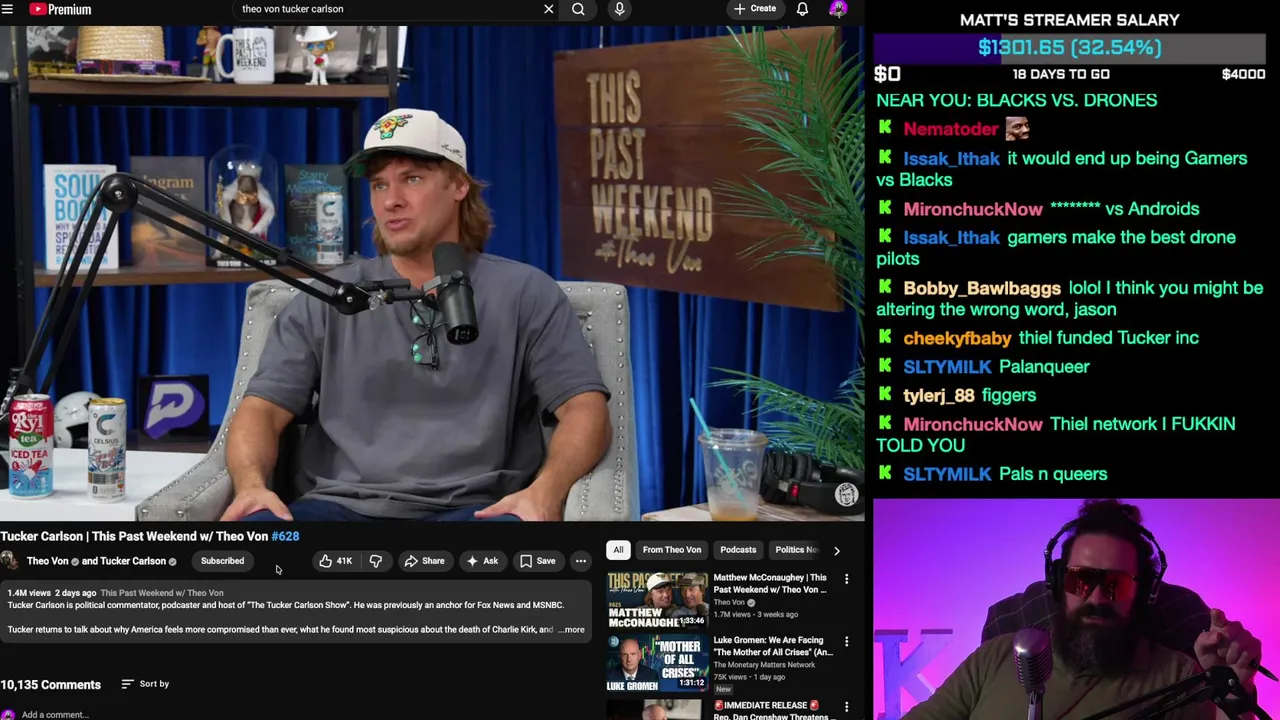Open The Monetary Matters Network channel
This screenshot has height=720, width=1280.
coord(764,665)
